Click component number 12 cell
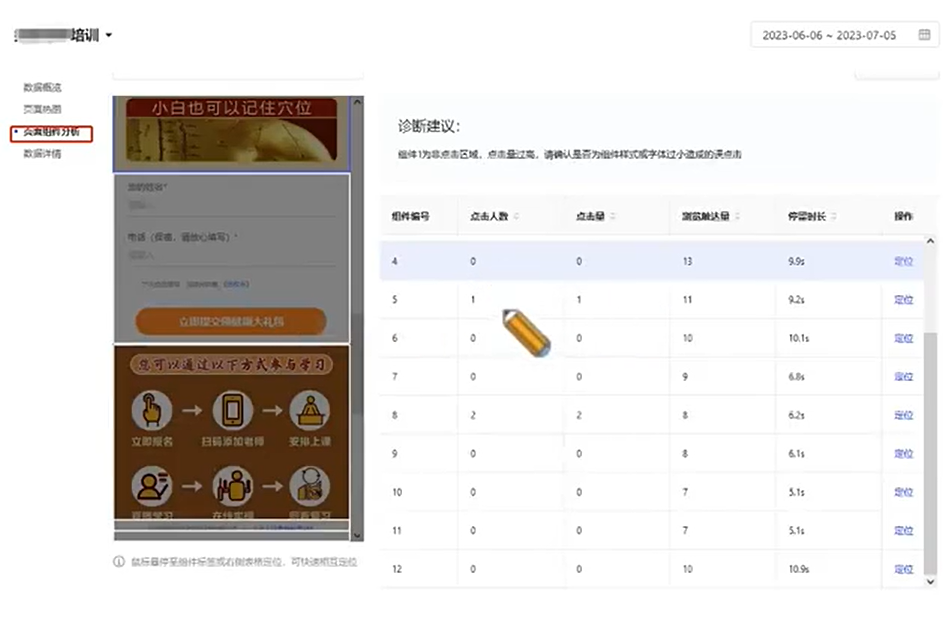The width and height of the screenshot is (943, 620). [397, 569]
